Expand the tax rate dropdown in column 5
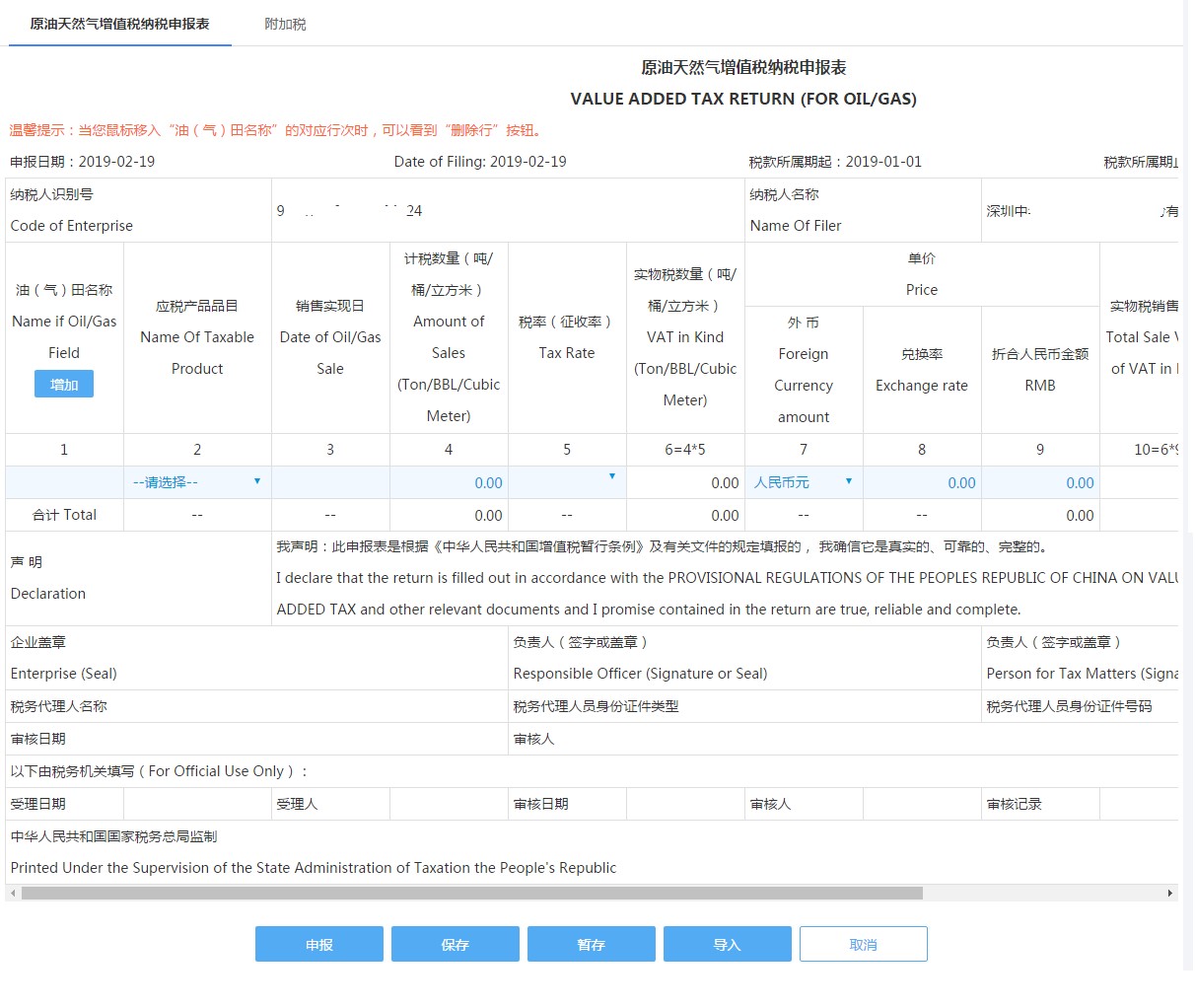The height and width of the screenshot is (1008, 1195). coord(567,480)
